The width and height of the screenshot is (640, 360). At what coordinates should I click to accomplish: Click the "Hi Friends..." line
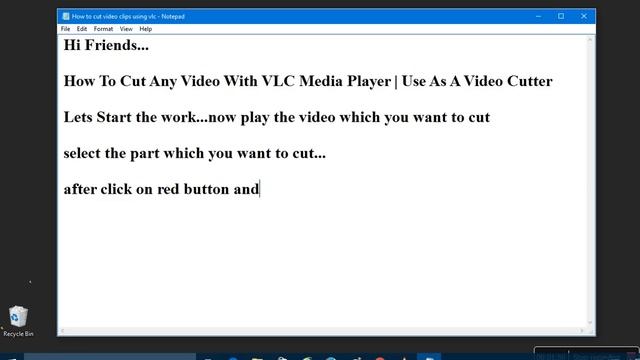pyautogui.click(x=106, y=45)
